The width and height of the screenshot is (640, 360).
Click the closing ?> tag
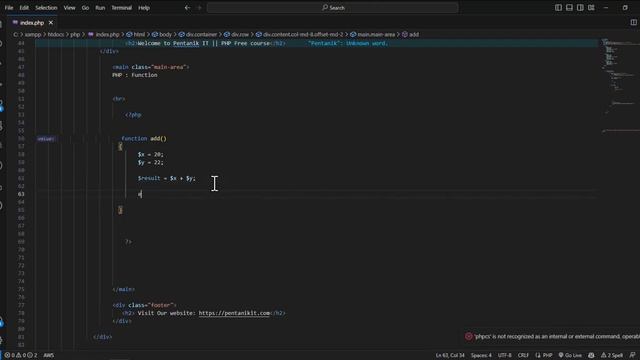(128, 242)
